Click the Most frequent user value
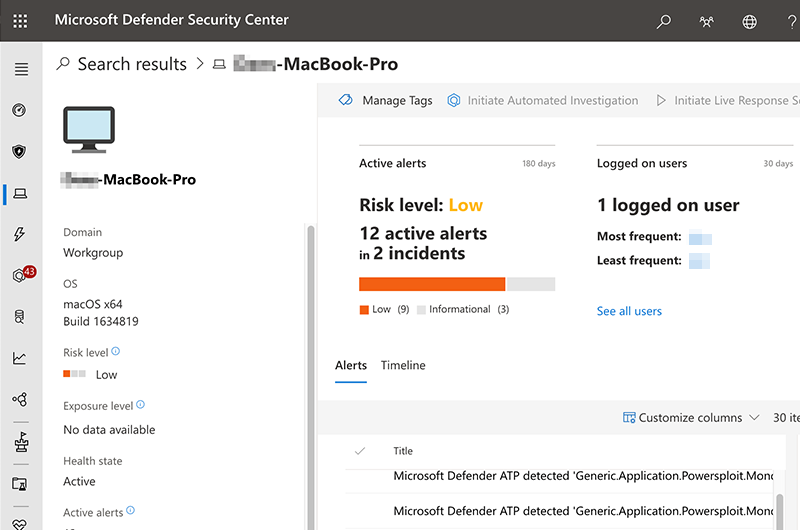Image resolution: width=800 pixels, height=530 pixels. (x=700, y=237)
